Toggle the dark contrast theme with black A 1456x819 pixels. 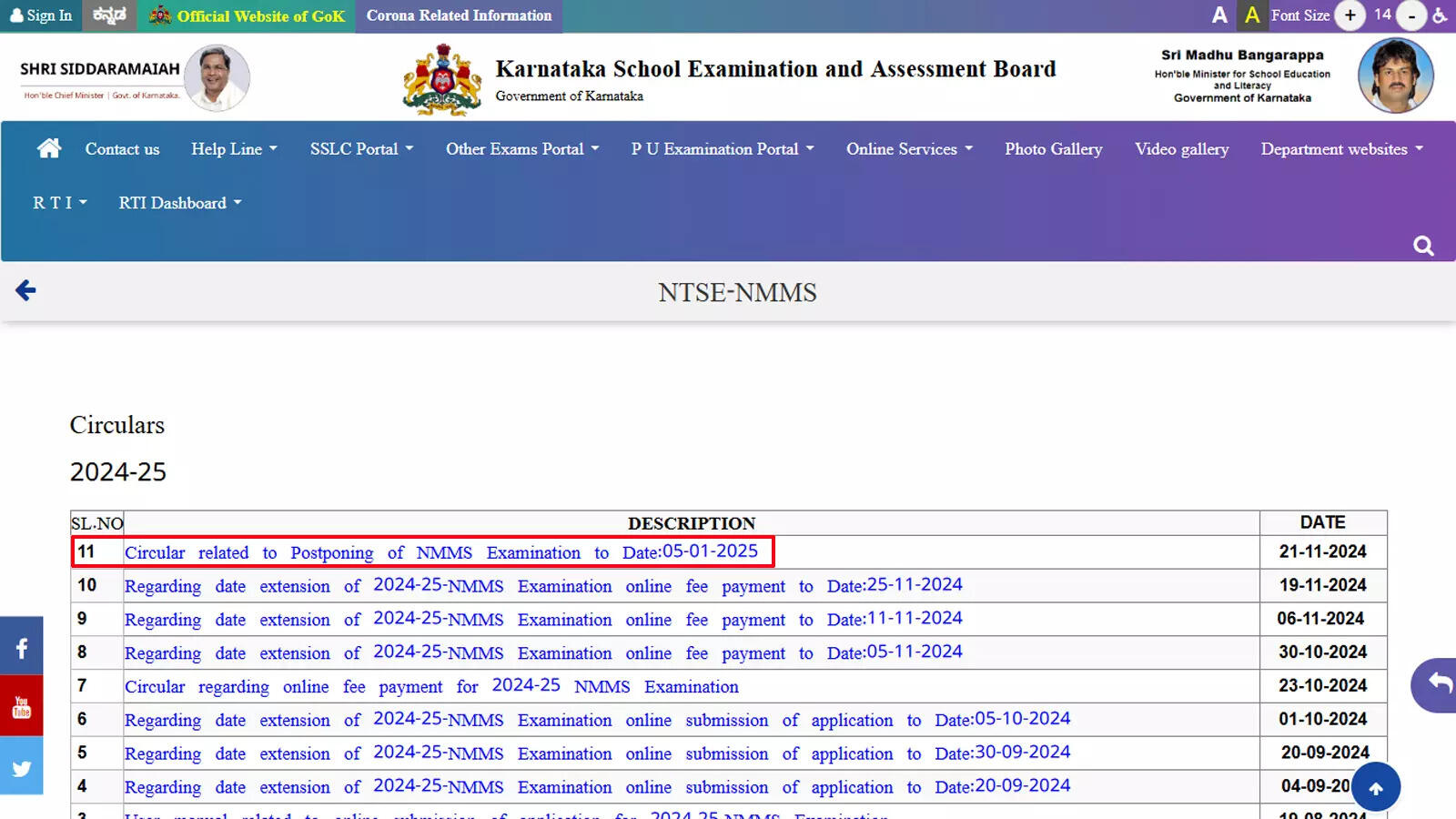[x=1219, y=15]
